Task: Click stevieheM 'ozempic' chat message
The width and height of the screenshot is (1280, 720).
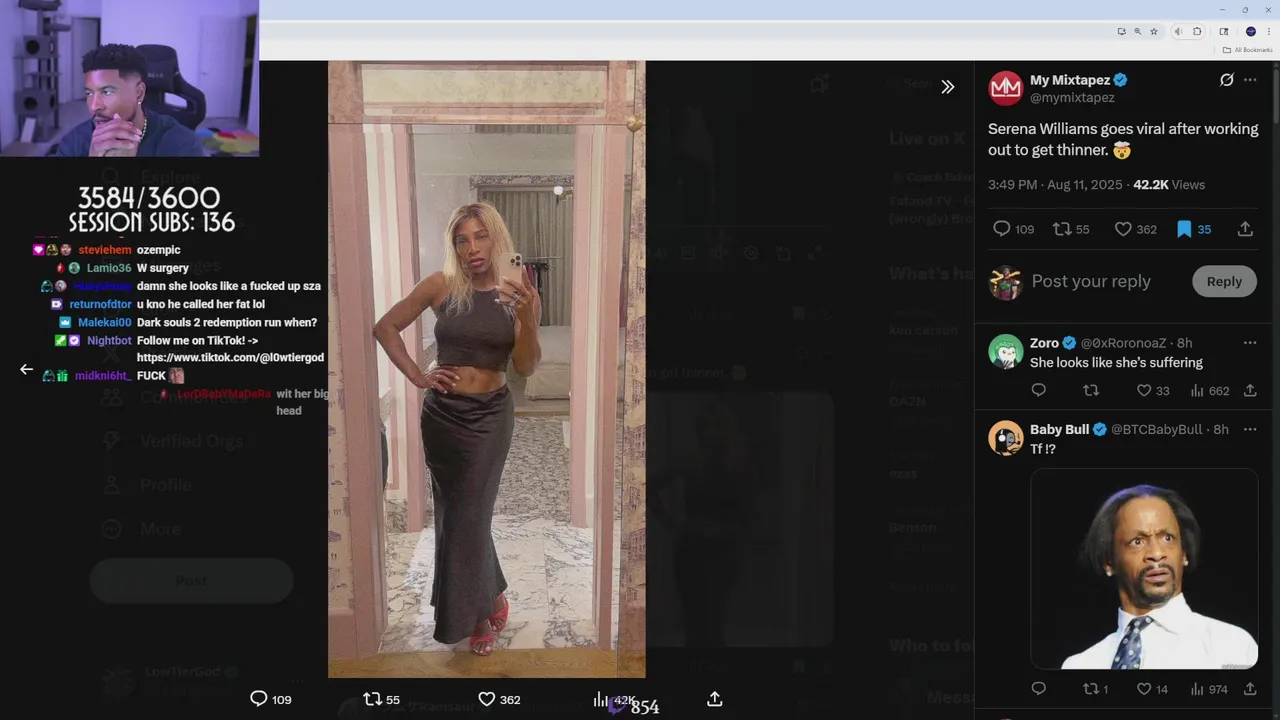Action: tap(159, 250)
